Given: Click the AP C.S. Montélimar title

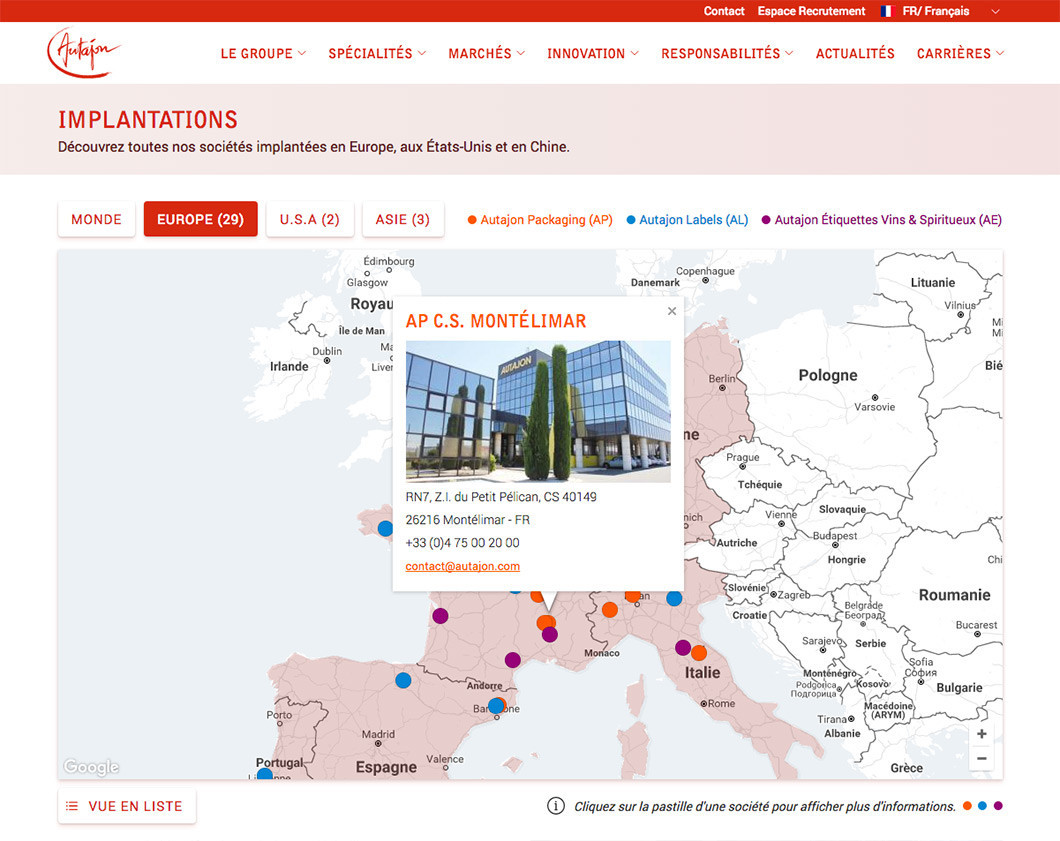Looking at the screenshot, I should tap(496, 321).
